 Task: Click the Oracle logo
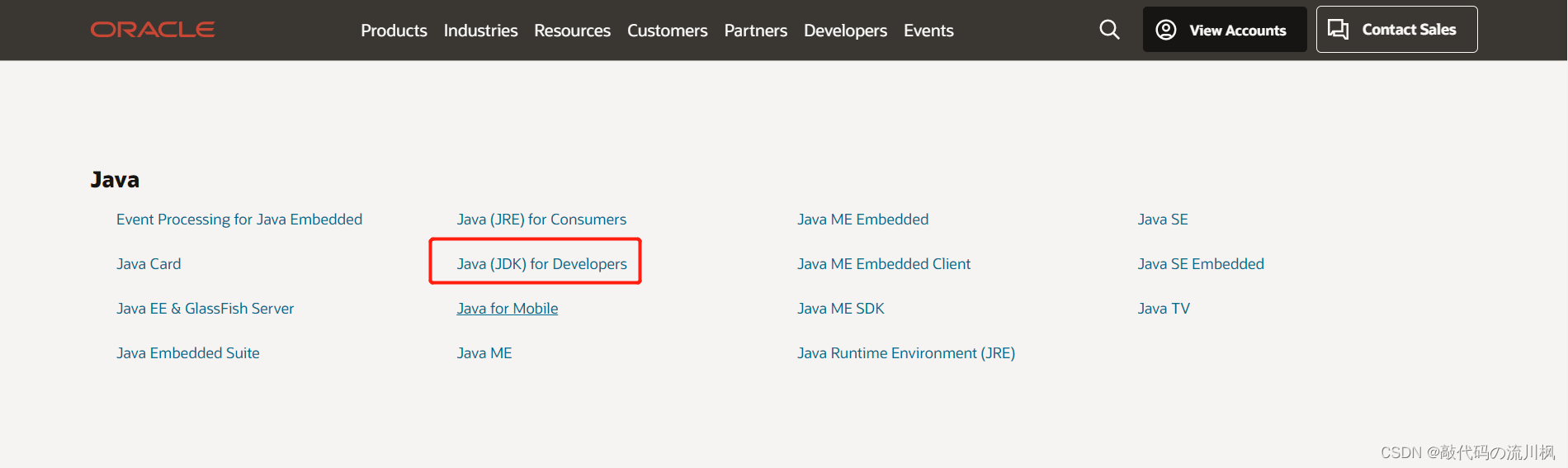click(153, 30)
